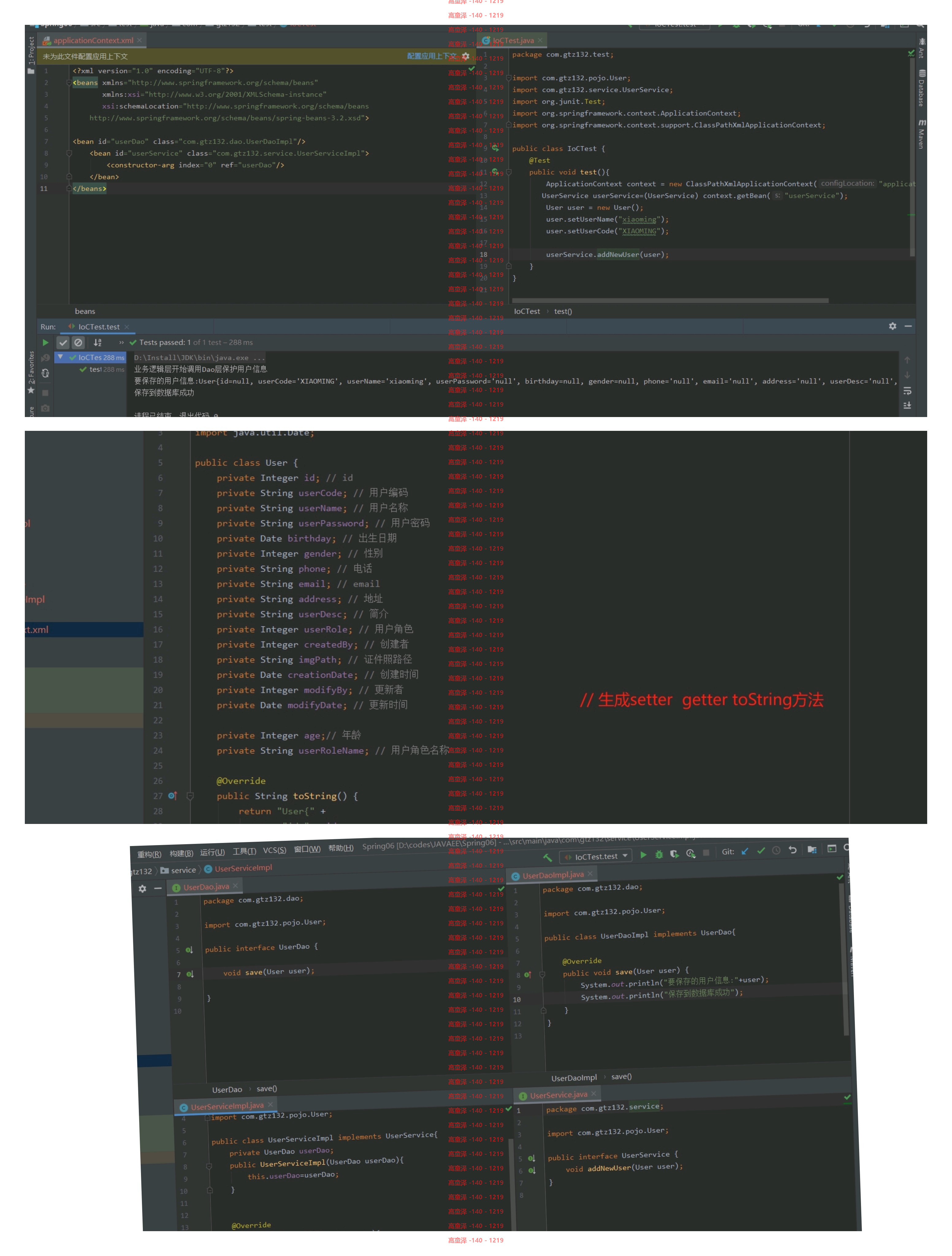Toggle soft-wrap in the Run console
Viewport: 952px width, 1256px height.
907,391
